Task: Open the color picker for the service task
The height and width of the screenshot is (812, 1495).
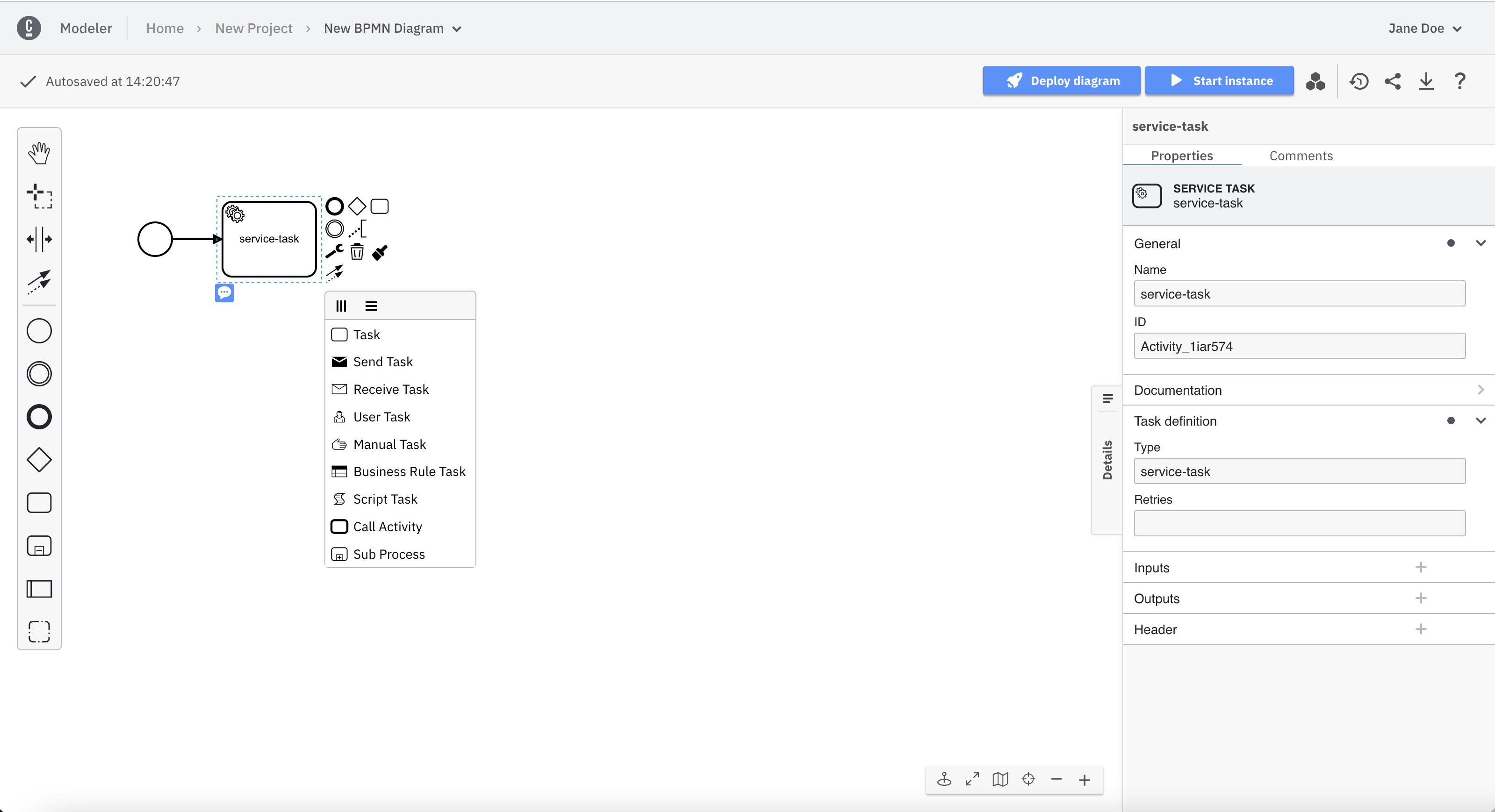Action: (379, 252)
